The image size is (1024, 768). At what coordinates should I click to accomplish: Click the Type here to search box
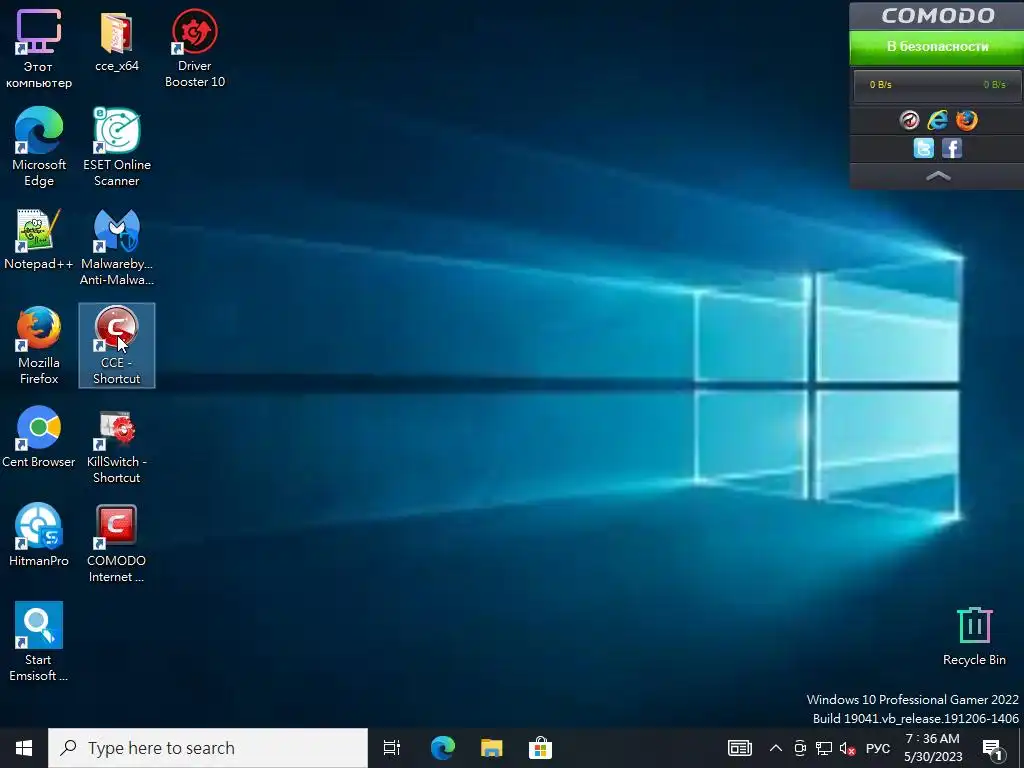tap(208, 748)
